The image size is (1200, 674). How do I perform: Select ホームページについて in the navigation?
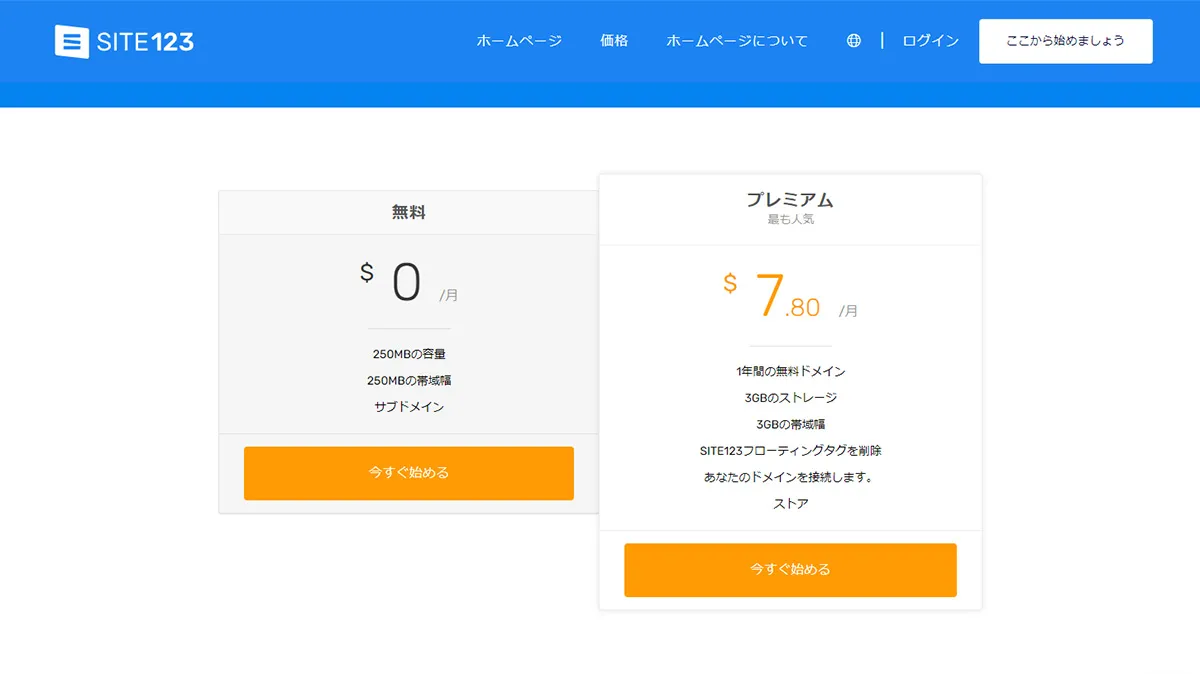pos(737,41)
